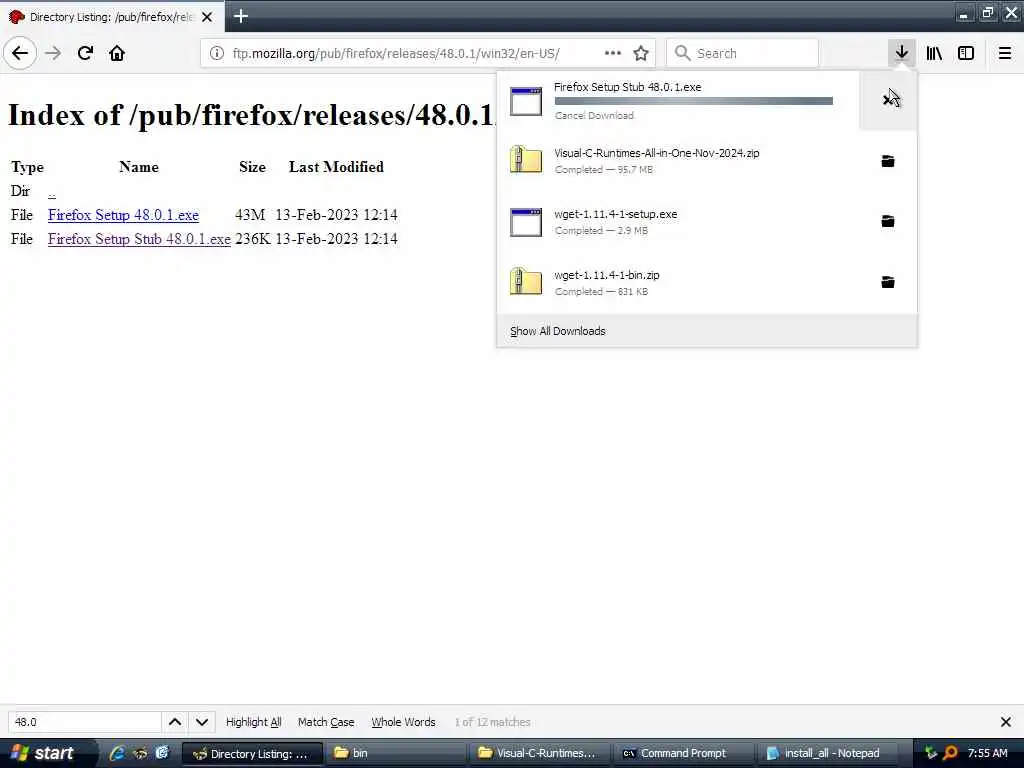This screenshot has width=1024, height=768.
Task: Switch to Command Prompt taskbar button
Action: pos(683,753)
